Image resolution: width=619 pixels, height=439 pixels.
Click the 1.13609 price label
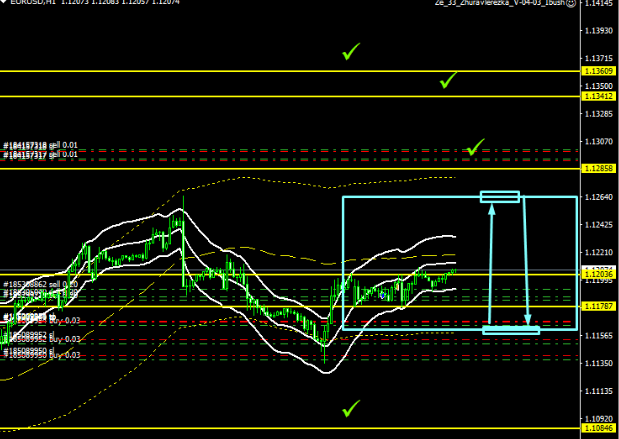coord(596,72)
